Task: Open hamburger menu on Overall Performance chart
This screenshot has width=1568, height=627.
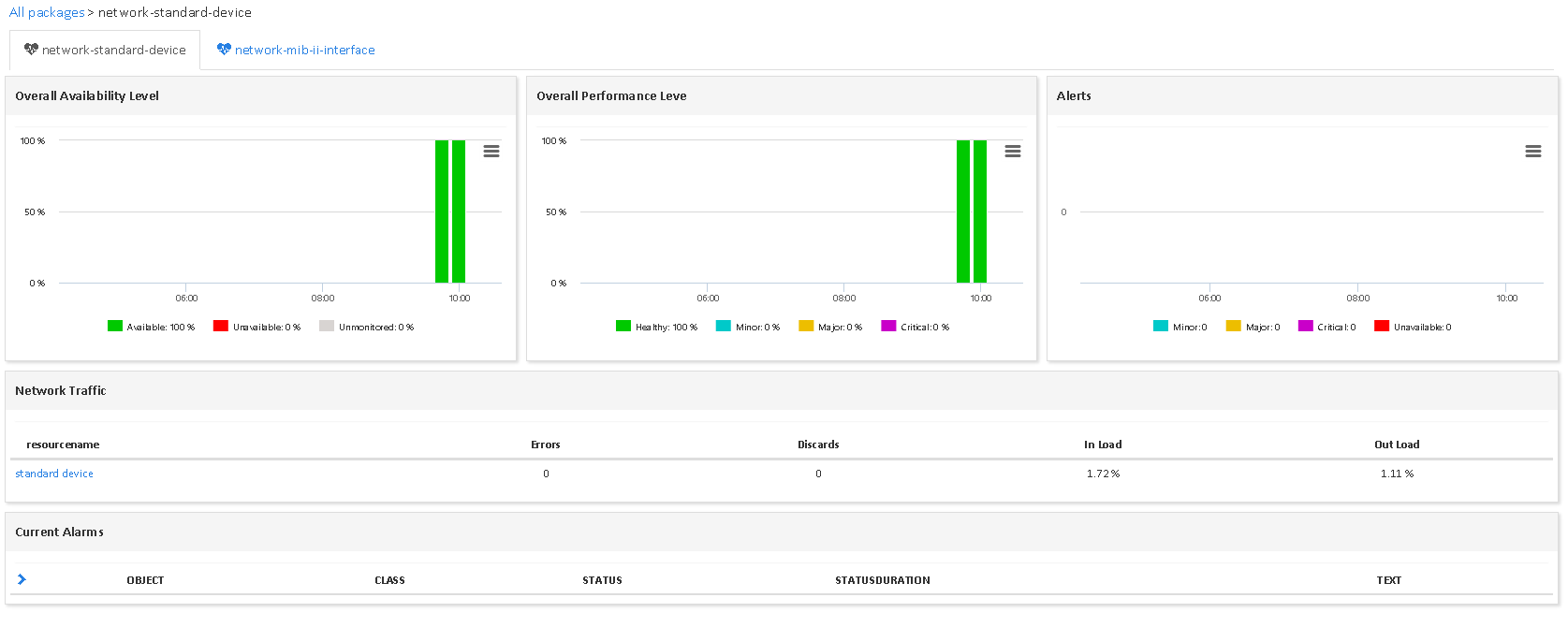Action: tap(1012, 152)
